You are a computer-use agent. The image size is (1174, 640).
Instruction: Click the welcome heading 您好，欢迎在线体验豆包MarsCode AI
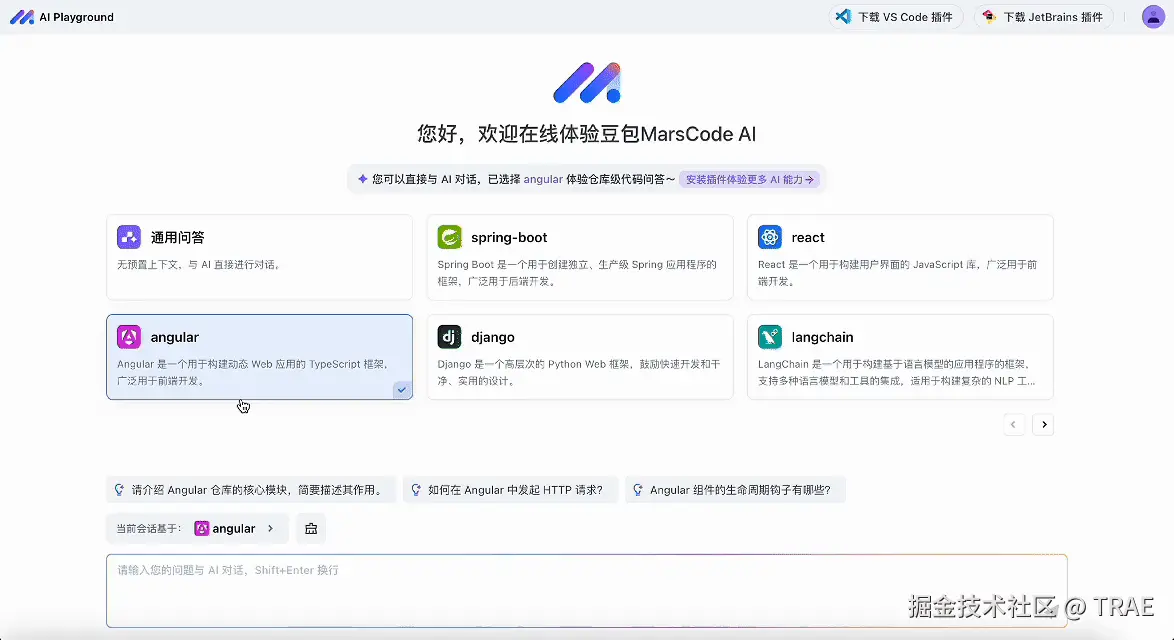587,134
